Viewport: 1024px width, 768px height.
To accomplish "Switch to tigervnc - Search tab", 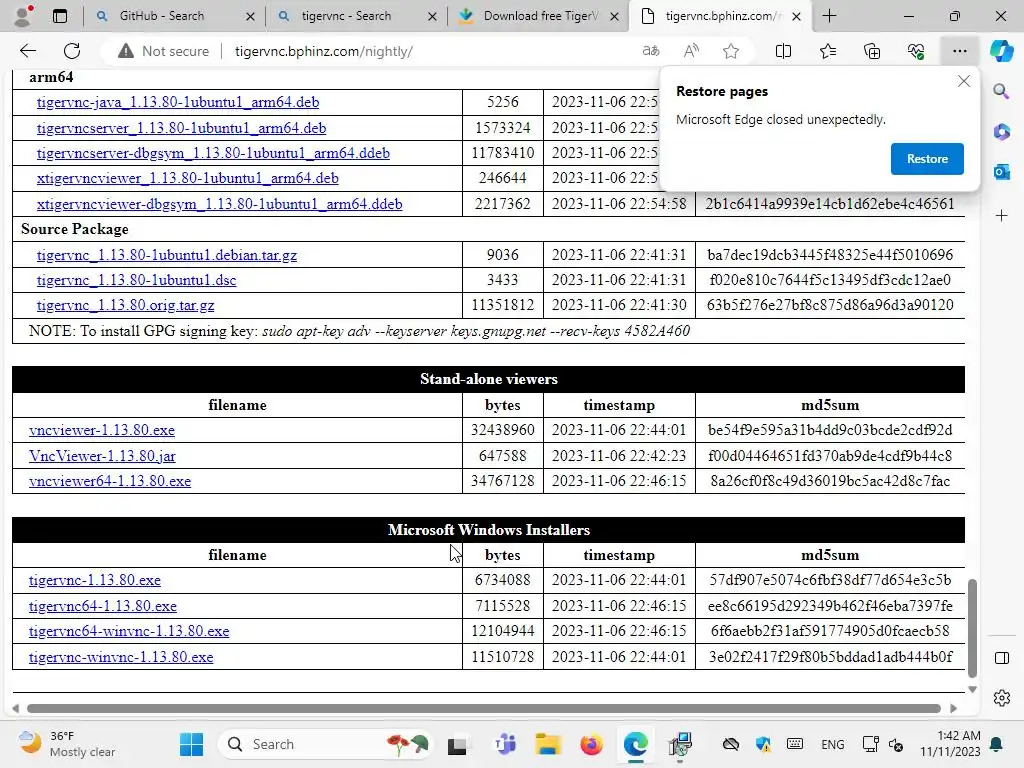I will [347, 16].
